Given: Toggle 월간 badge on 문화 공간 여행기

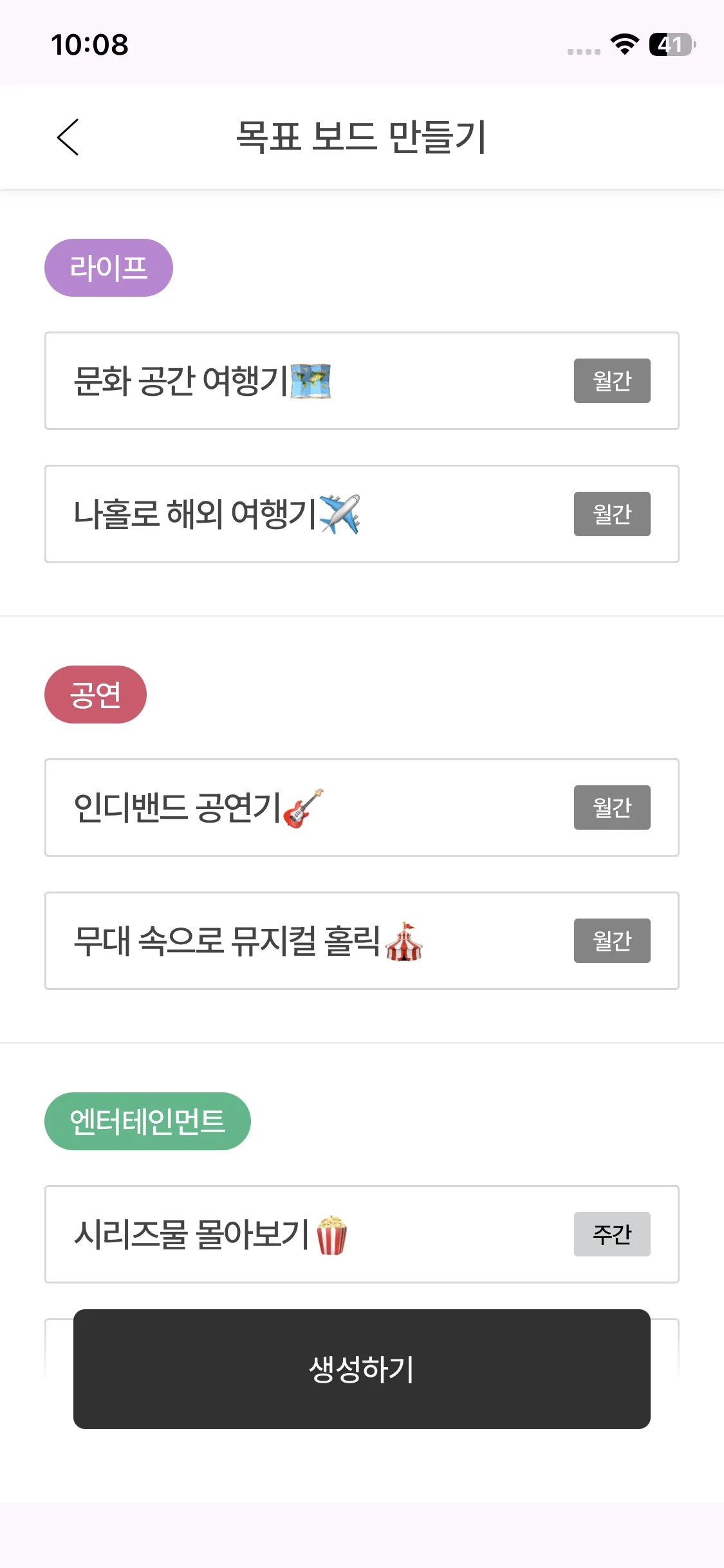Looking at the screenshot, I should pos(612,381).
